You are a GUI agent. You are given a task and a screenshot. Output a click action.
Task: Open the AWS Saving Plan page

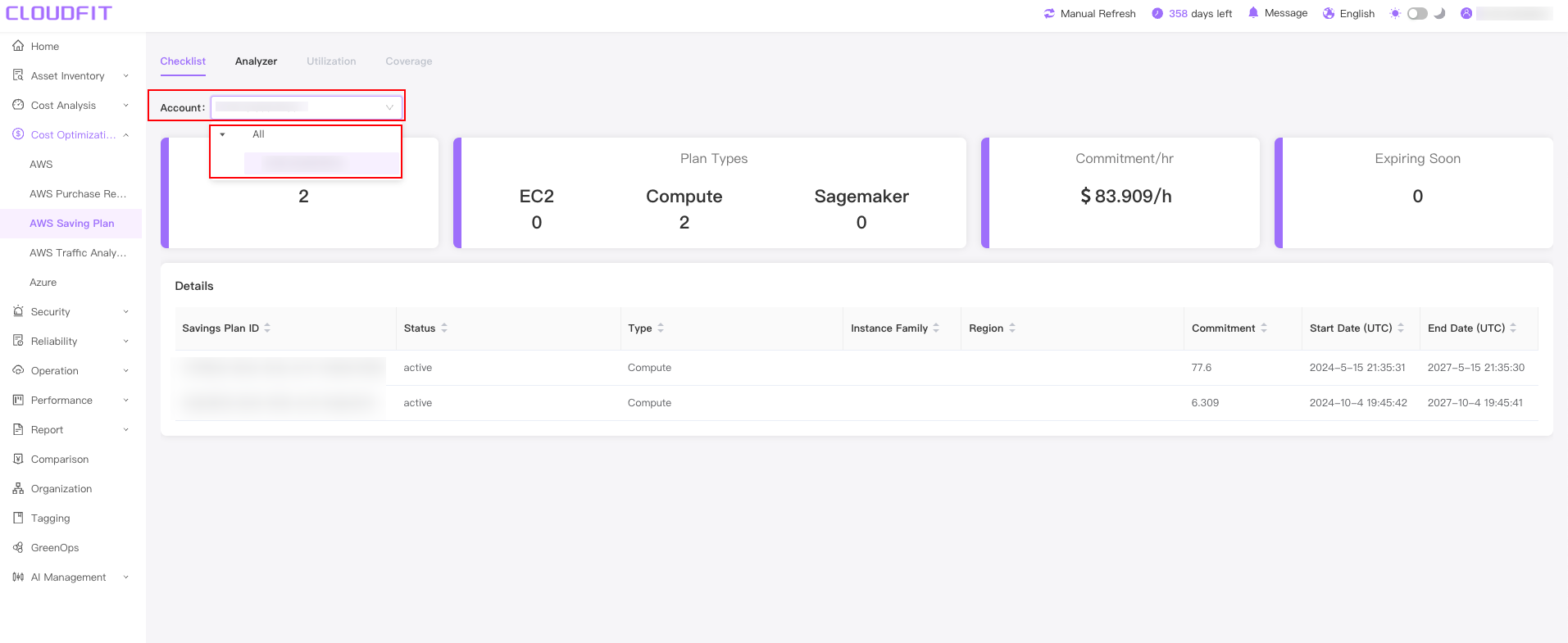pos(70,224)
